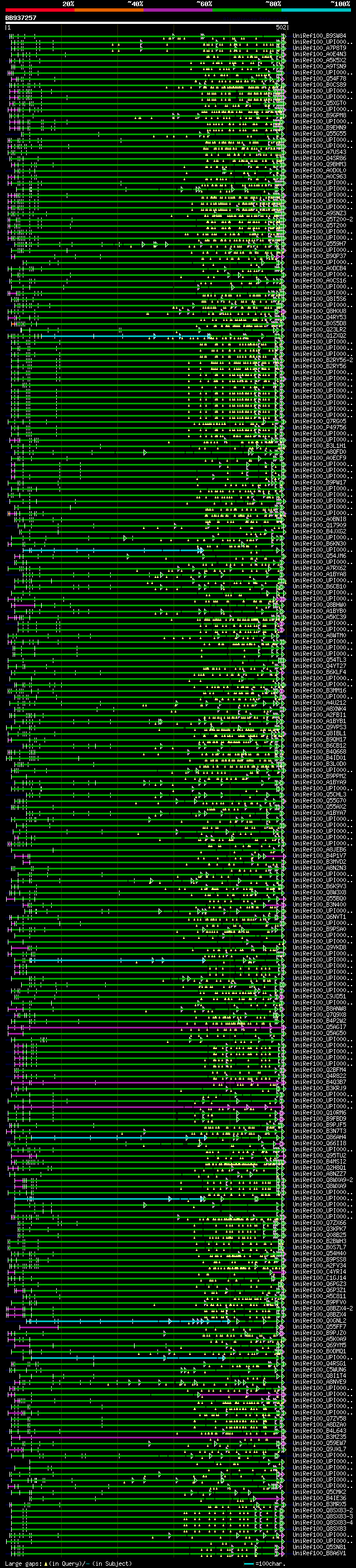356x1568 pixels.
Task: Click cyan alignment bar of UniRef100_Q1ZXQ2
Action: pos(125,336)
